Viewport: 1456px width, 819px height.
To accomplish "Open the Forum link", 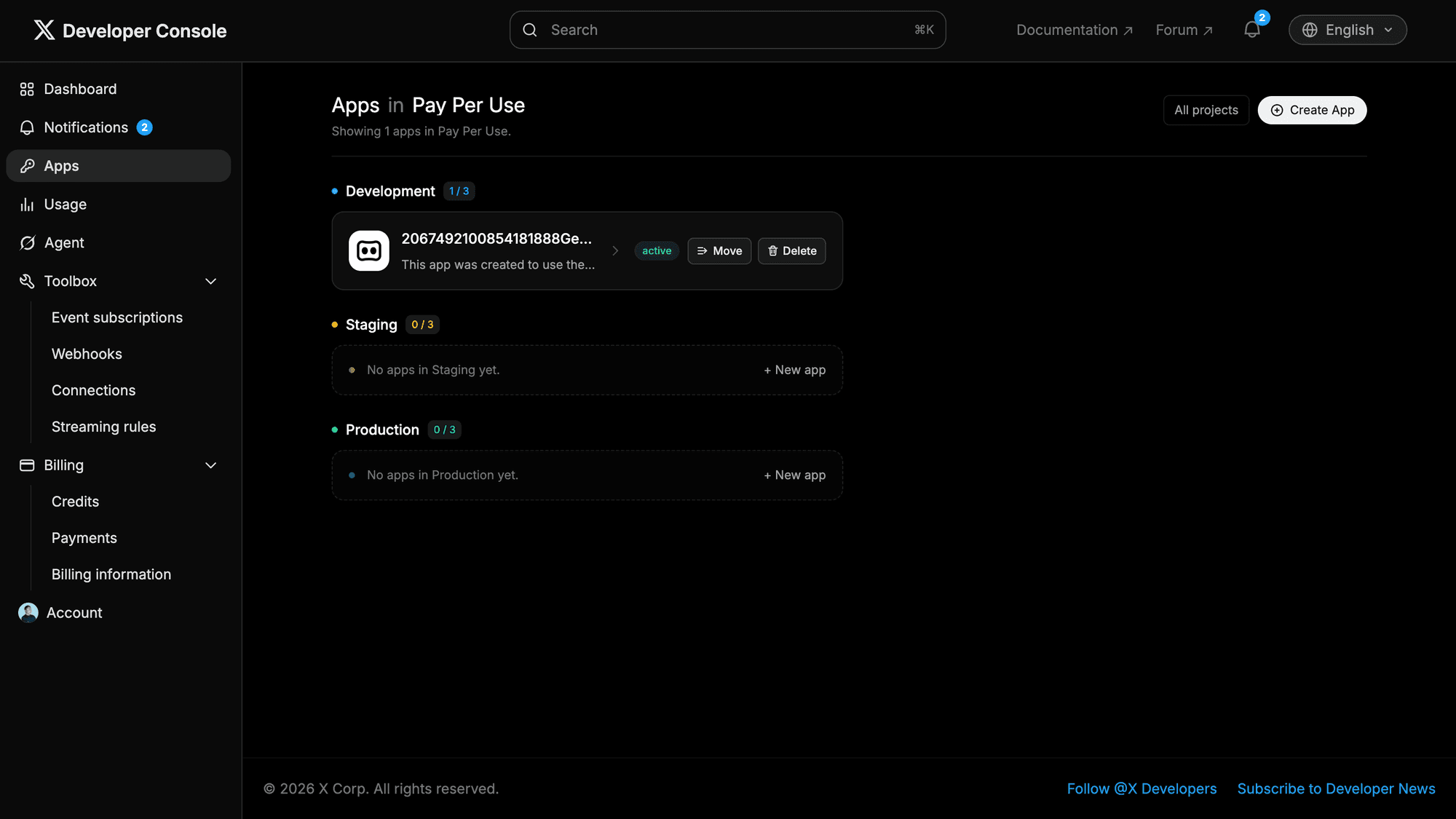I will [x=1184, y=30].
